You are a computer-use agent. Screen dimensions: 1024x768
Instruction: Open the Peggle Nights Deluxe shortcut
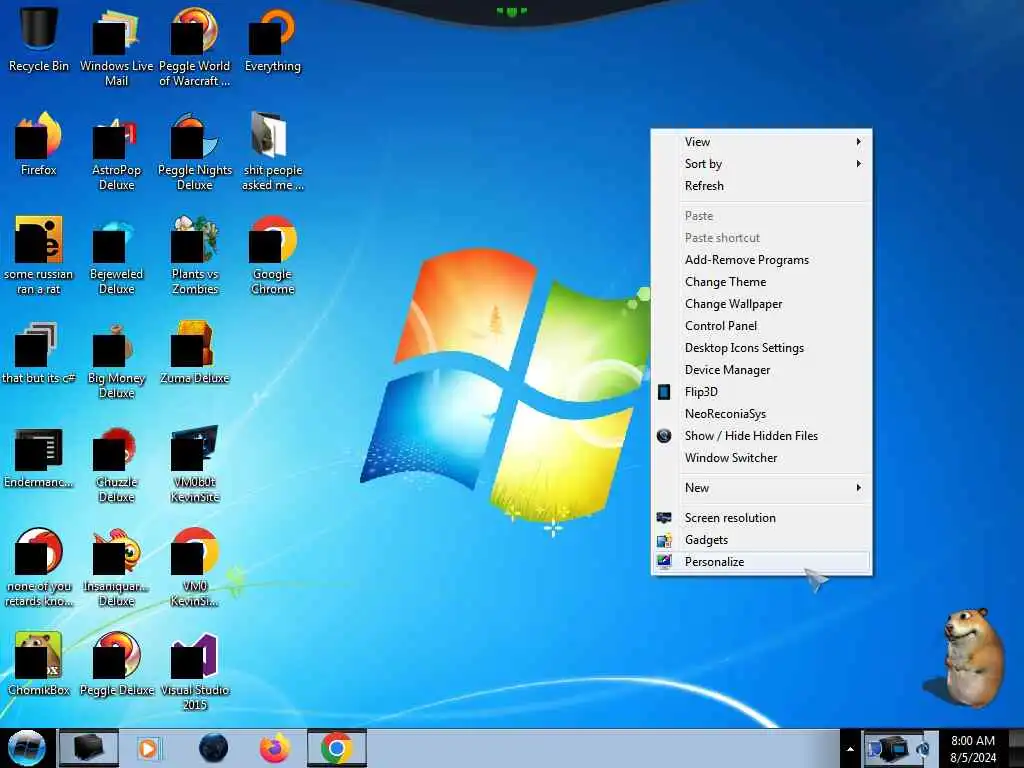point(195,152)
